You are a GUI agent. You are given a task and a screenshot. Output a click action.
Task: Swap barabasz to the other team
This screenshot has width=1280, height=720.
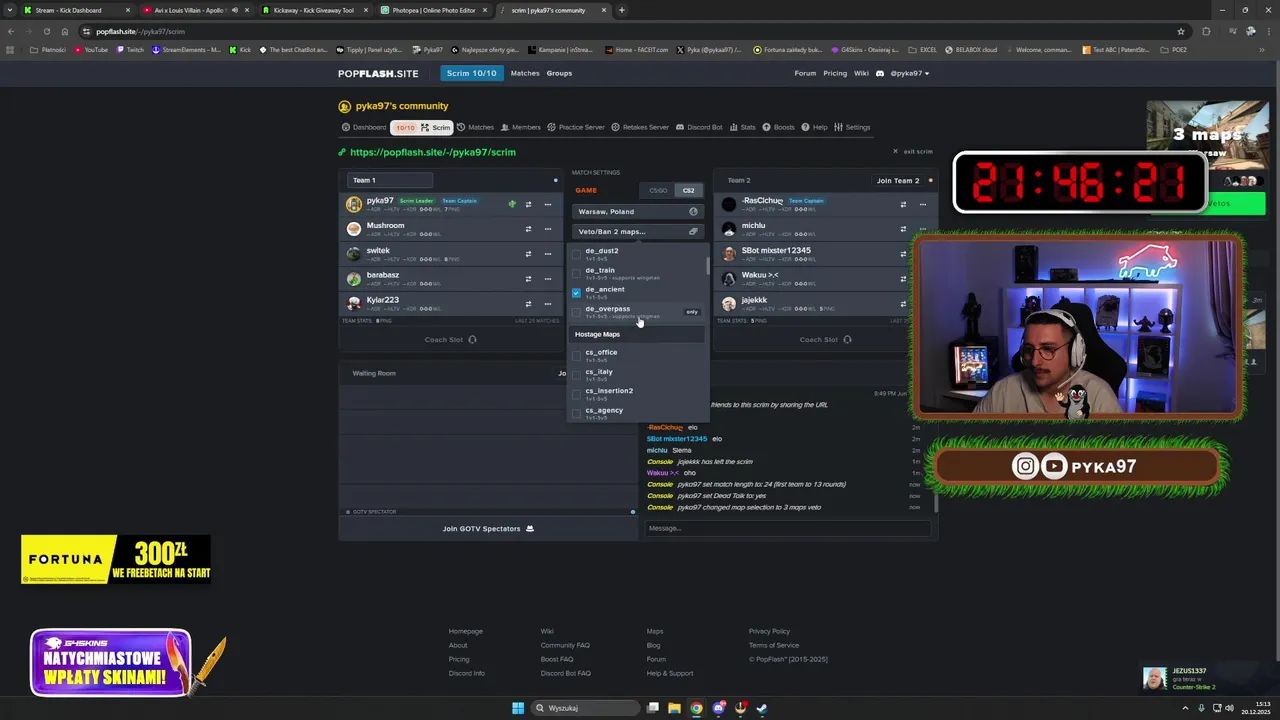pos(528,279)
